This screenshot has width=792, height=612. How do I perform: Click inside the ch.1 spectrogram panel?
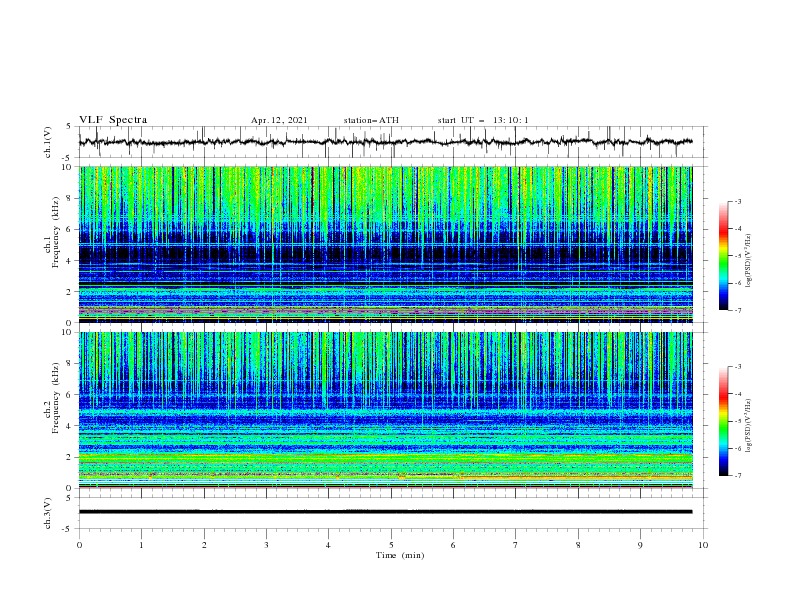coord(385,244)
